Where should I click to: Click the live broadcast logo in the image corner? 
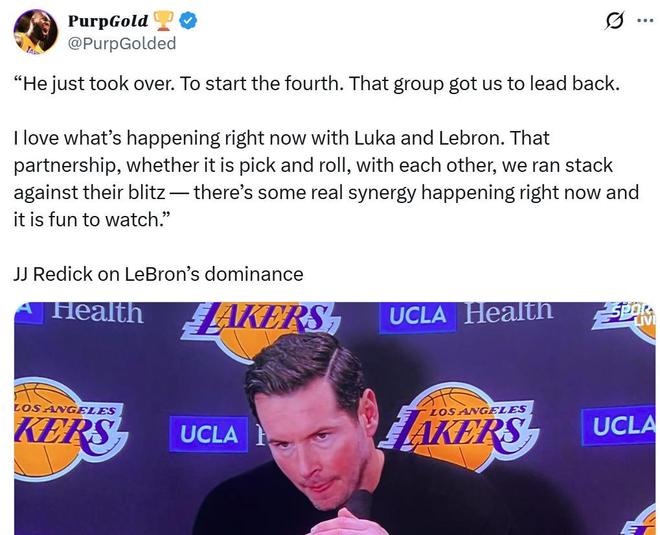(634, 315)
